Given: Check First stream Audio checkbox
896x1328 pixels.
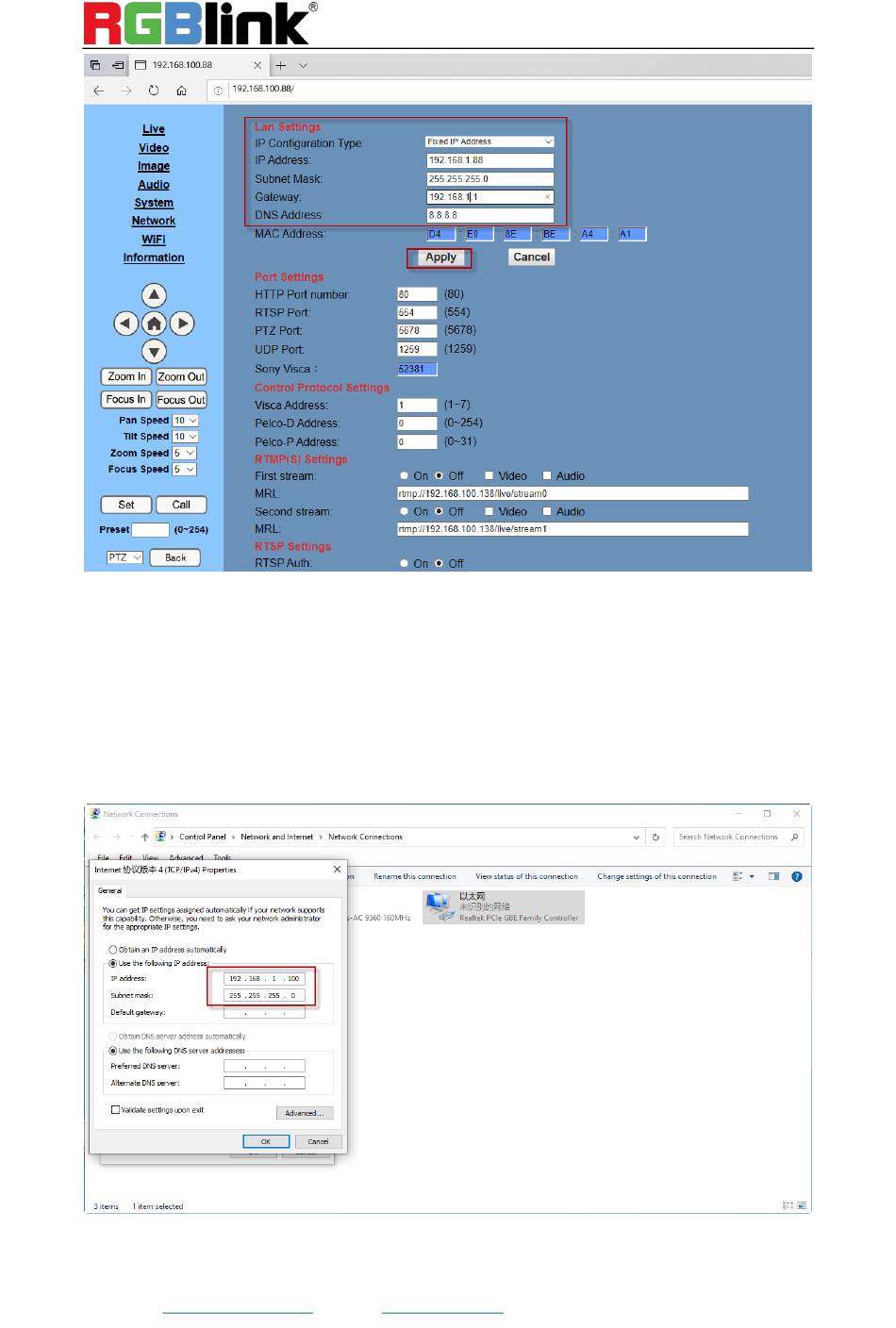Looking at the screenshot, I should click(547, 476).
